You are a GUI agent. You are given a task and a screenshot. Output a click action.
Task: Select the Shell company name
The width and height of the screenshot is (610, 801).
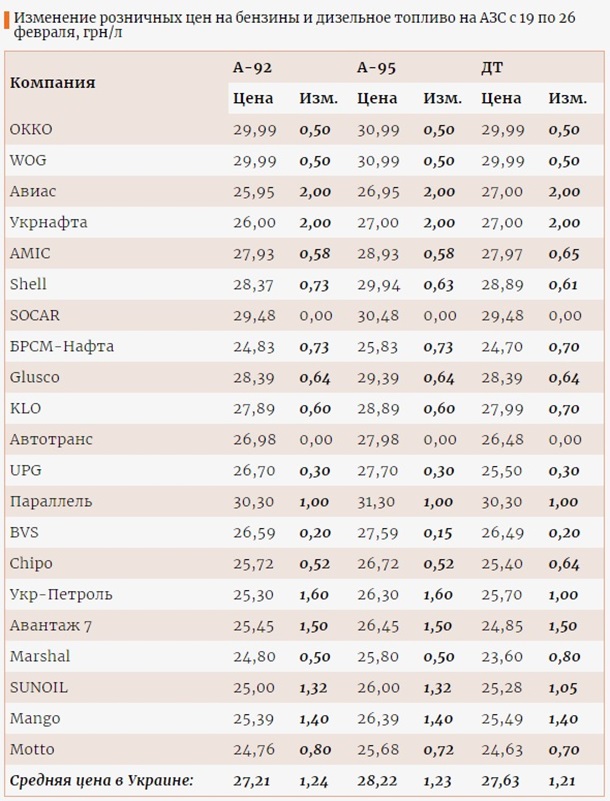coord(28,284)
